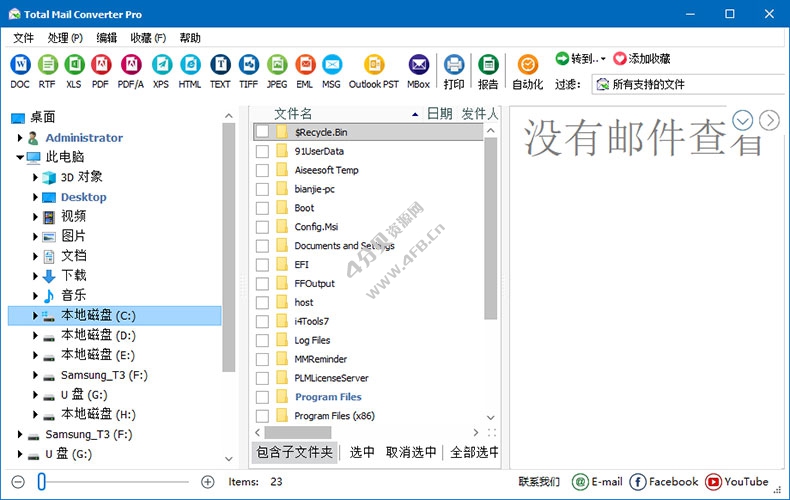Open the YouTube link icon
790x500 pixels.
click(713, 482)
